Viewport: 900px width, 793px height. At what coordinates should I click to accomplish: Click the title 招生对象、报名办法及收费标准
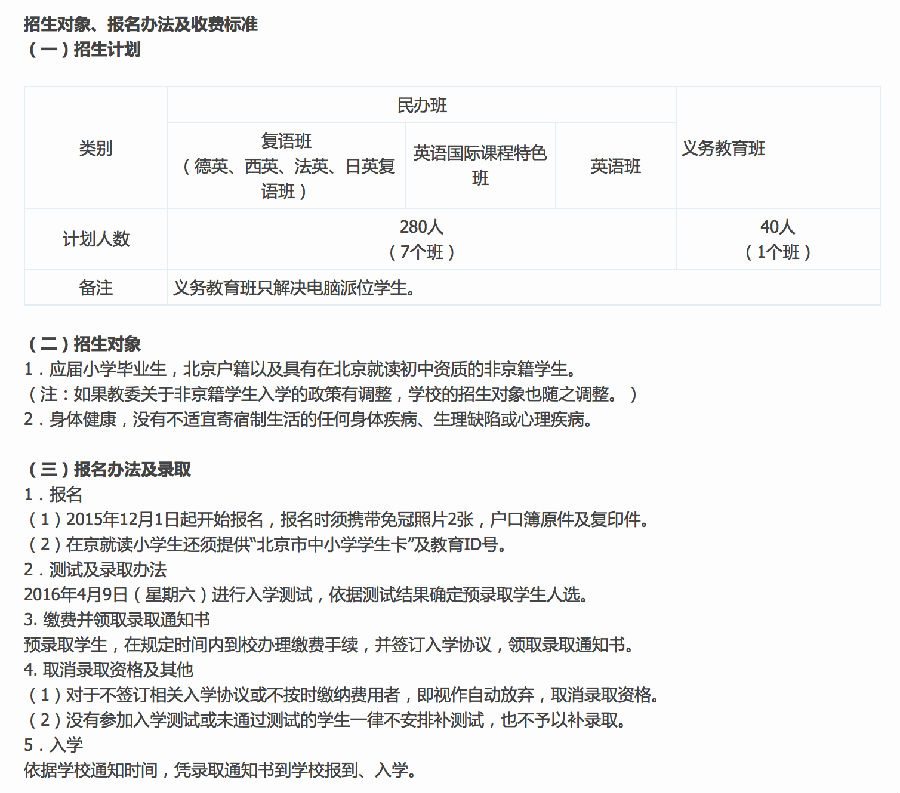[x=141, y=24]
